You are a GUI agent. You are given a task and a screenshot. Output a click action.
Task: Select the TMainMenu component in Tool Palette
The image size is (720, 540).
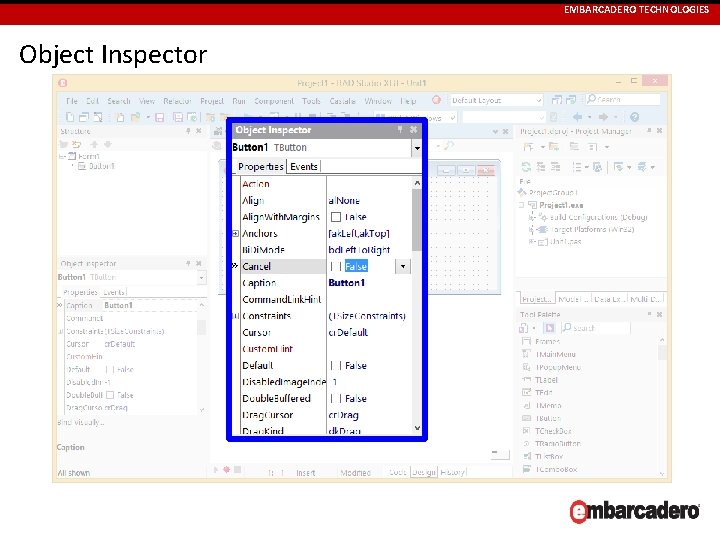[x=555, y=354]
